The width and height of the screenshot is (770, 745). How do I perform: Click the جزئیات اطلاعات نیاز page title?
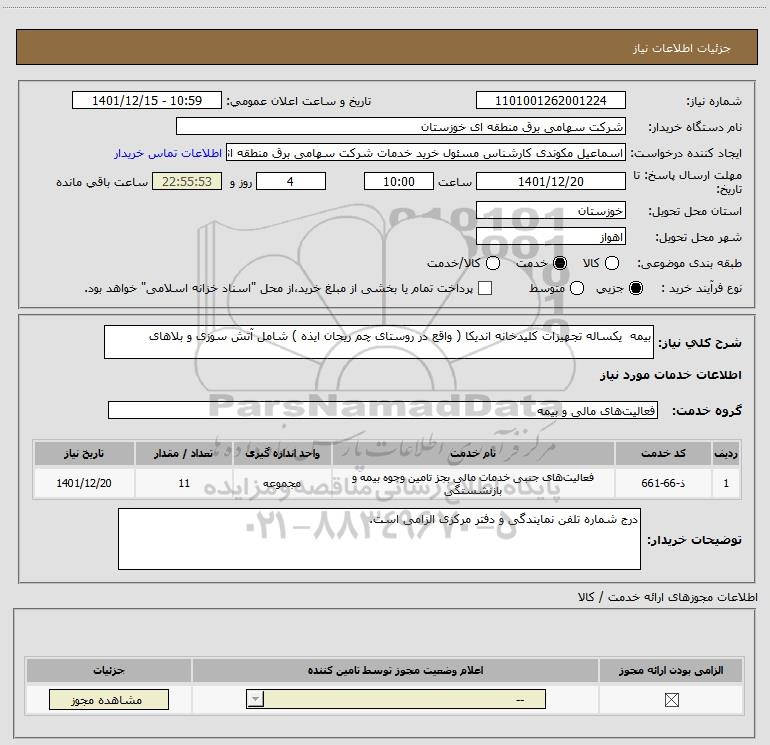click(681, 48)
